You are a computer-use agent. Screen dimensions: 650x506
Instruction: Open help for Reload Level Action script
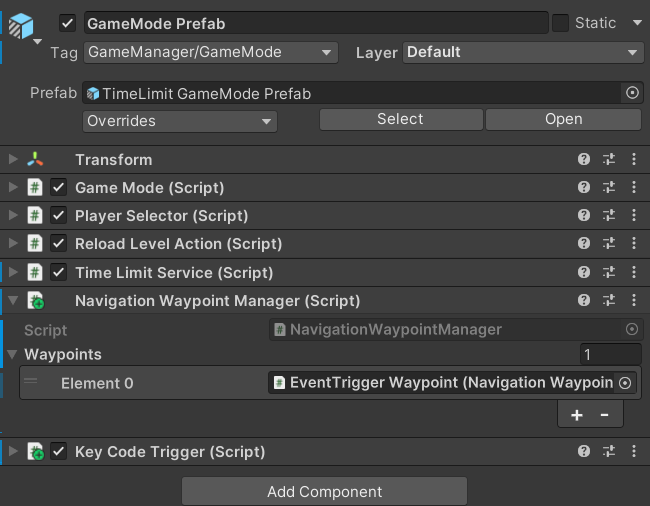584,243
